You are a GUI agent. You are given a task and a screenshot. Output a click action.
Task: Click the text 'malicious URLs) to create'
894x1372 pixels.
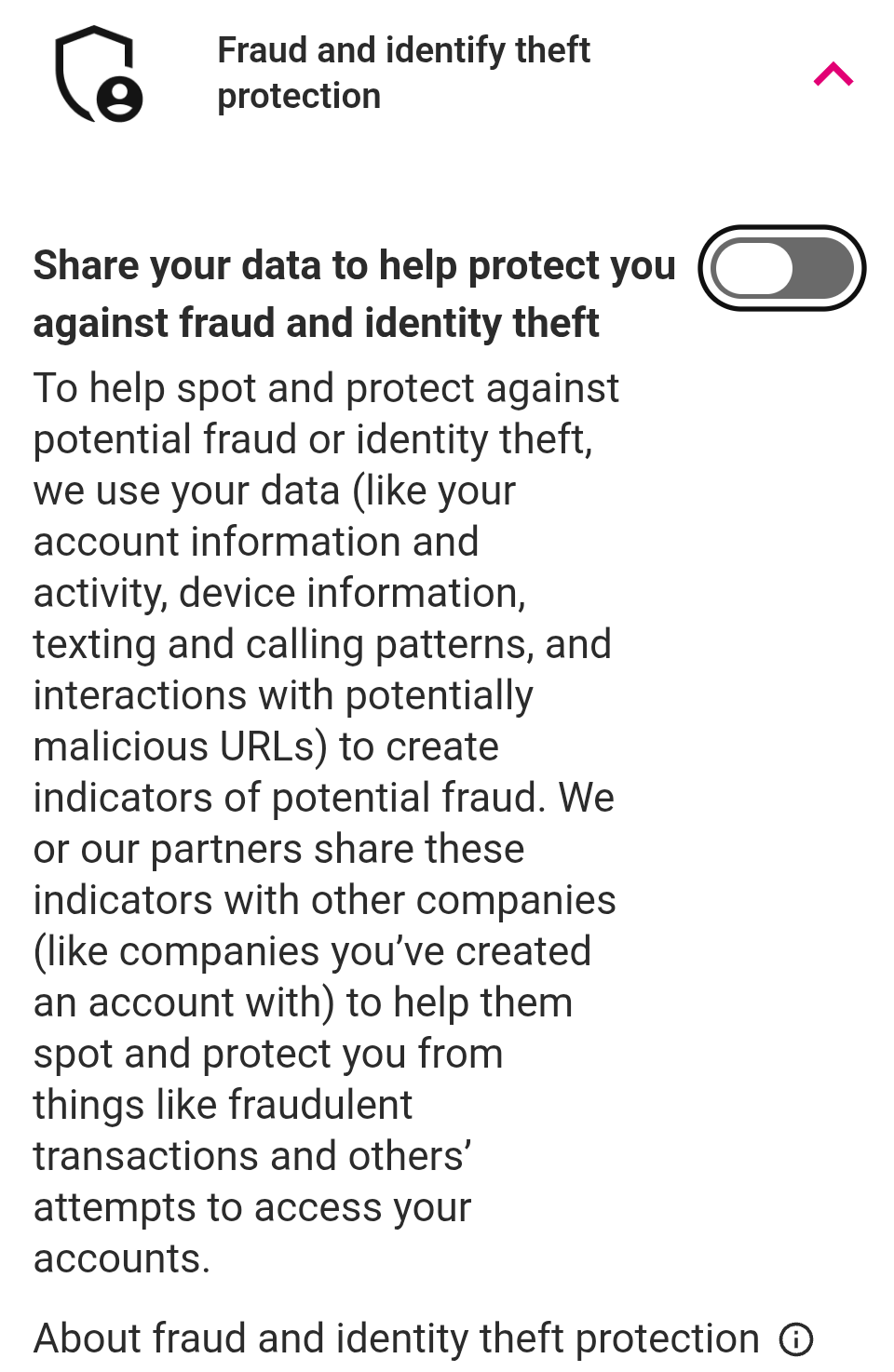[266, 747]
